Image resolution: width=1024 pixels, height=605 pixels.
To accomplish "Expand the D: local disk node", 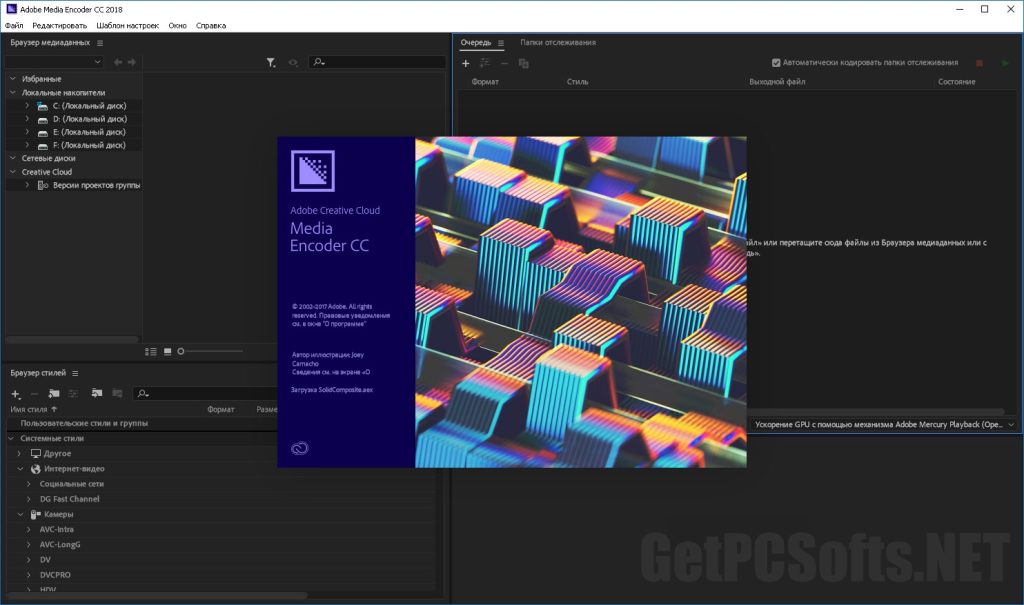I will [27, 119].
